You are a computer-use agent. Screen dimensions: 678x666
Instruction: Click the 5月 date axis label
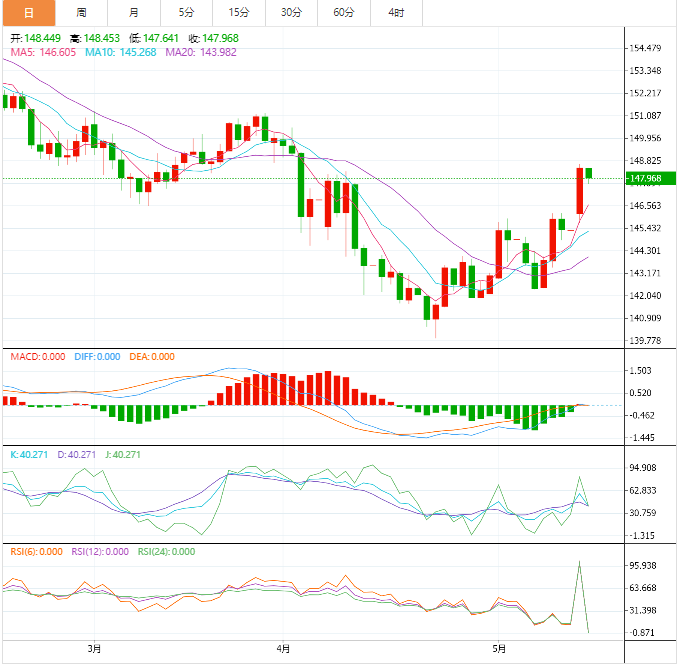tap(499, 649)
